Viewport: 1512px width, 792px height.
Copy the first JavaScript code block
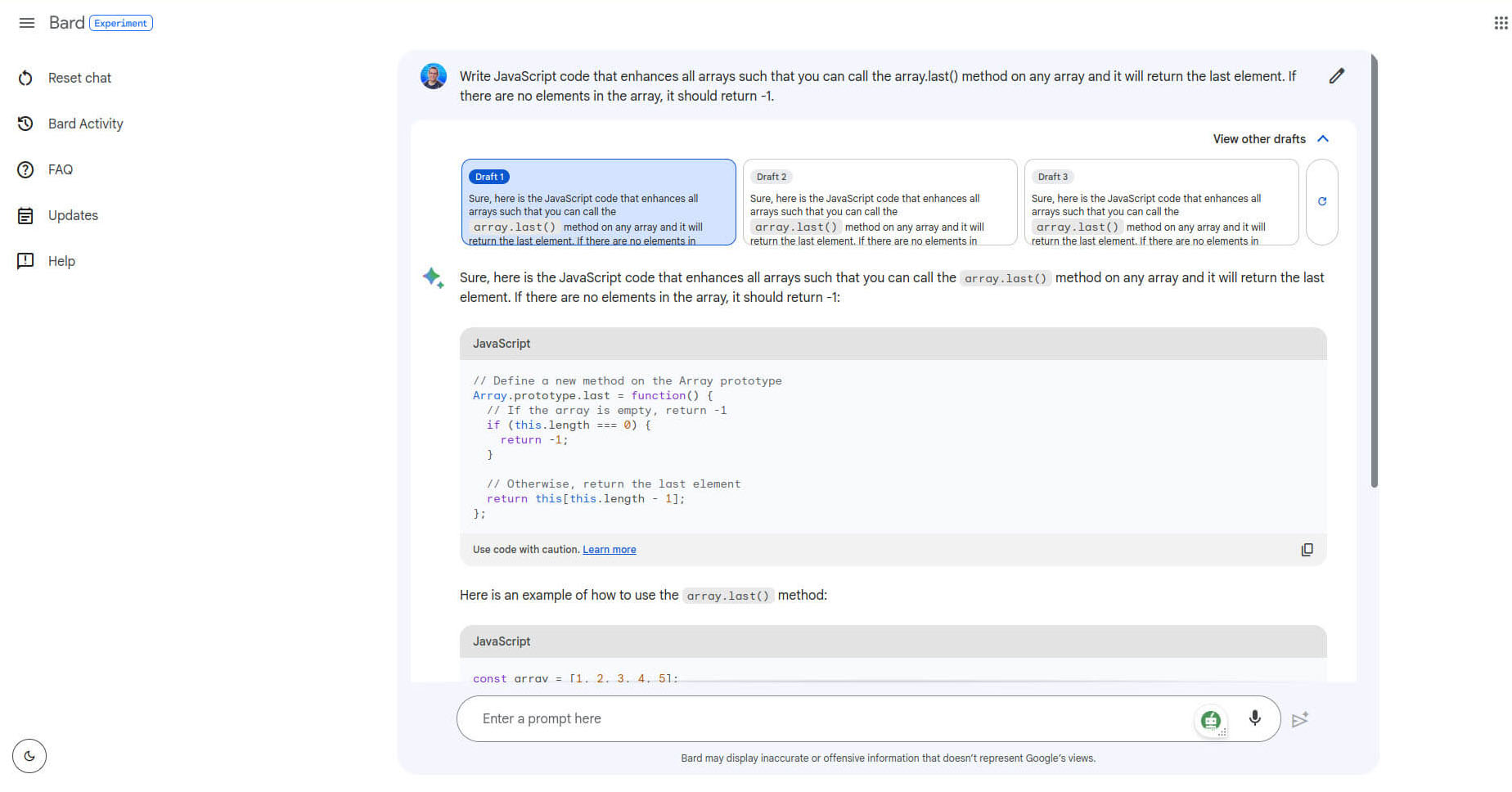[x=1307, y=550]
